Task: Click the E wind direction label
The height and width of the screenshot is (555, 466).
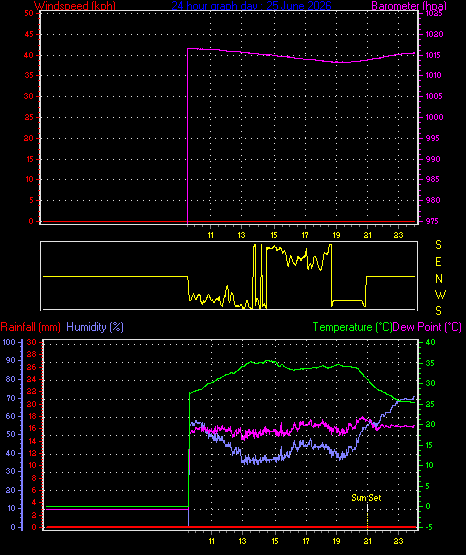Action: [438, 262]
